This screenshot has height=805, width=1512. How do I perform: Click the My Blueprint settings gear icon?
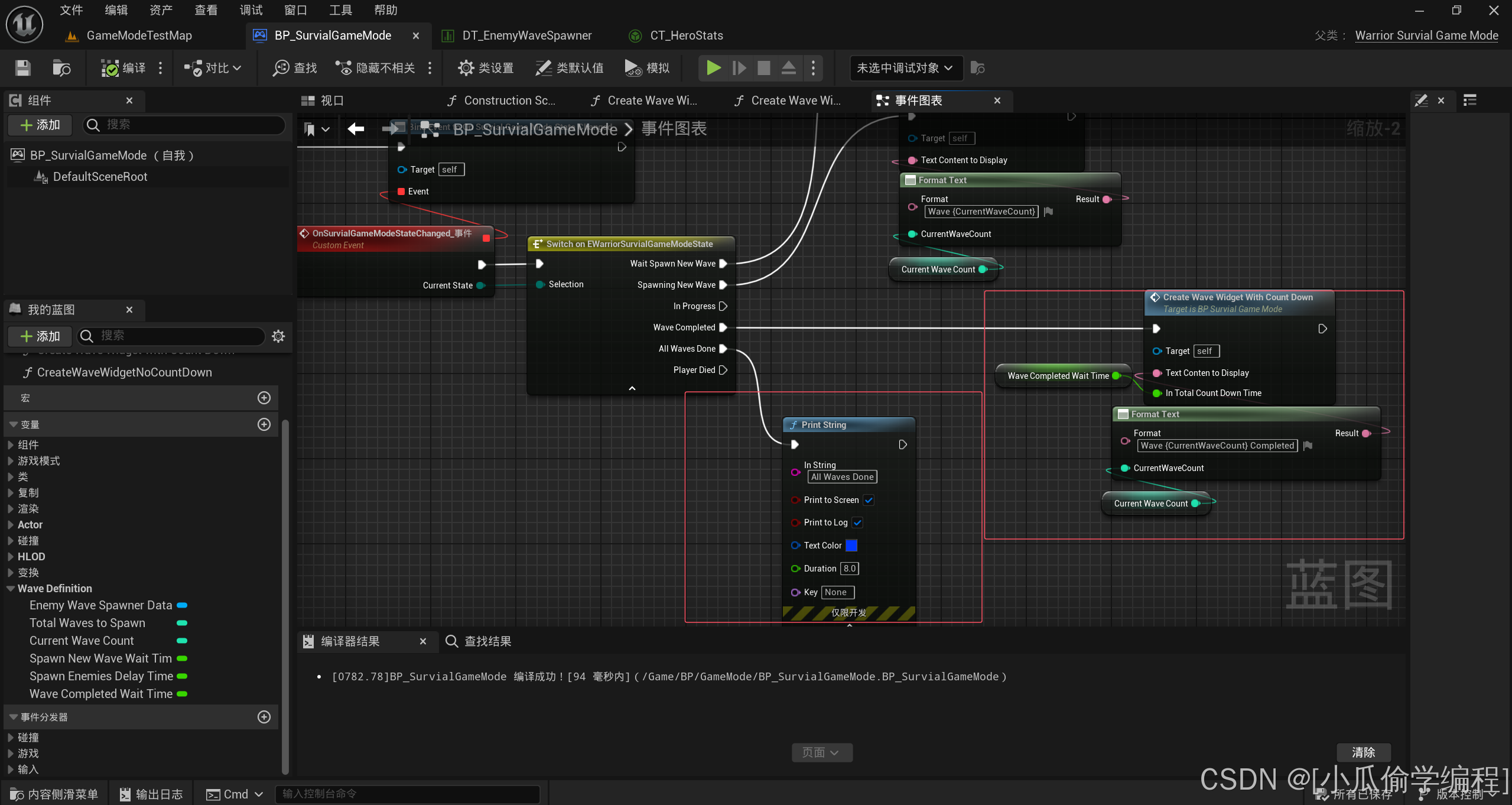[x=278, y=336]
